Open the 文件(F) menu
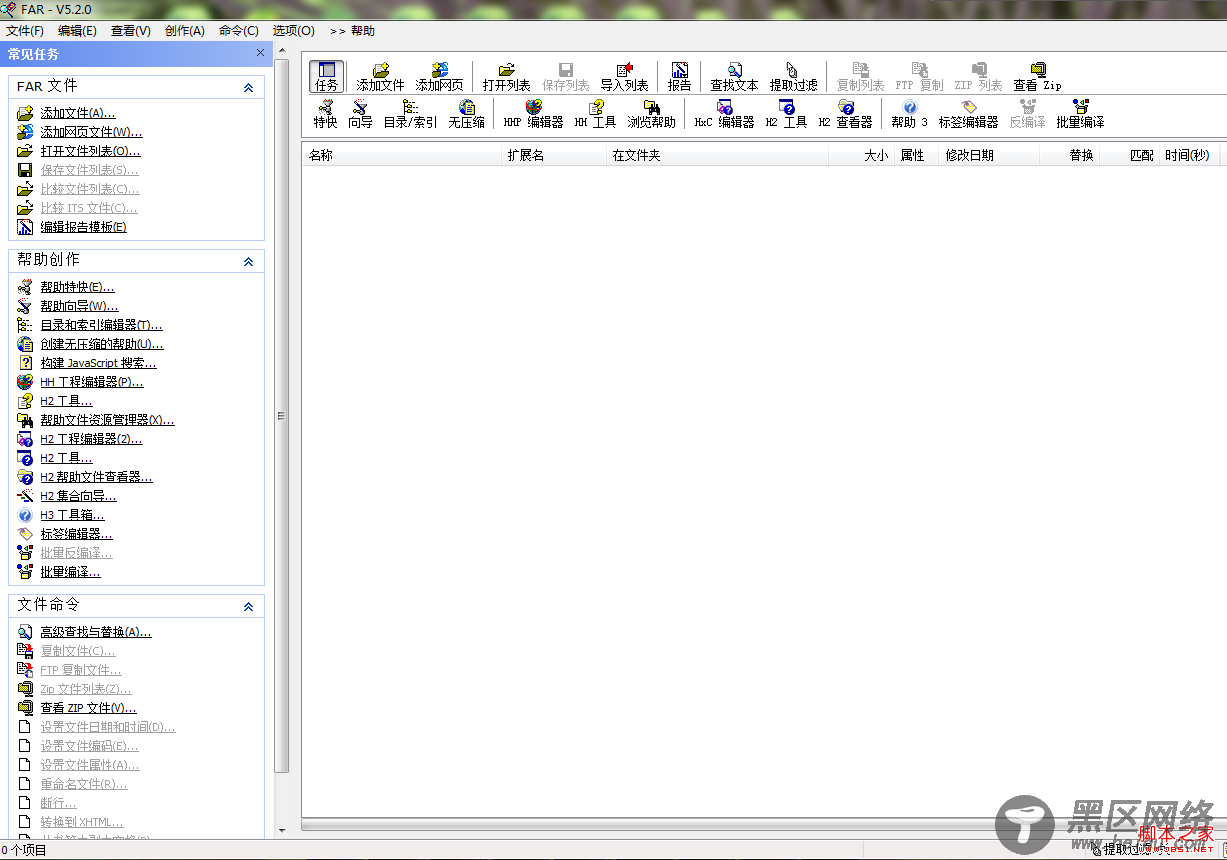This screenshot has width=1227, height=860. 25,31
